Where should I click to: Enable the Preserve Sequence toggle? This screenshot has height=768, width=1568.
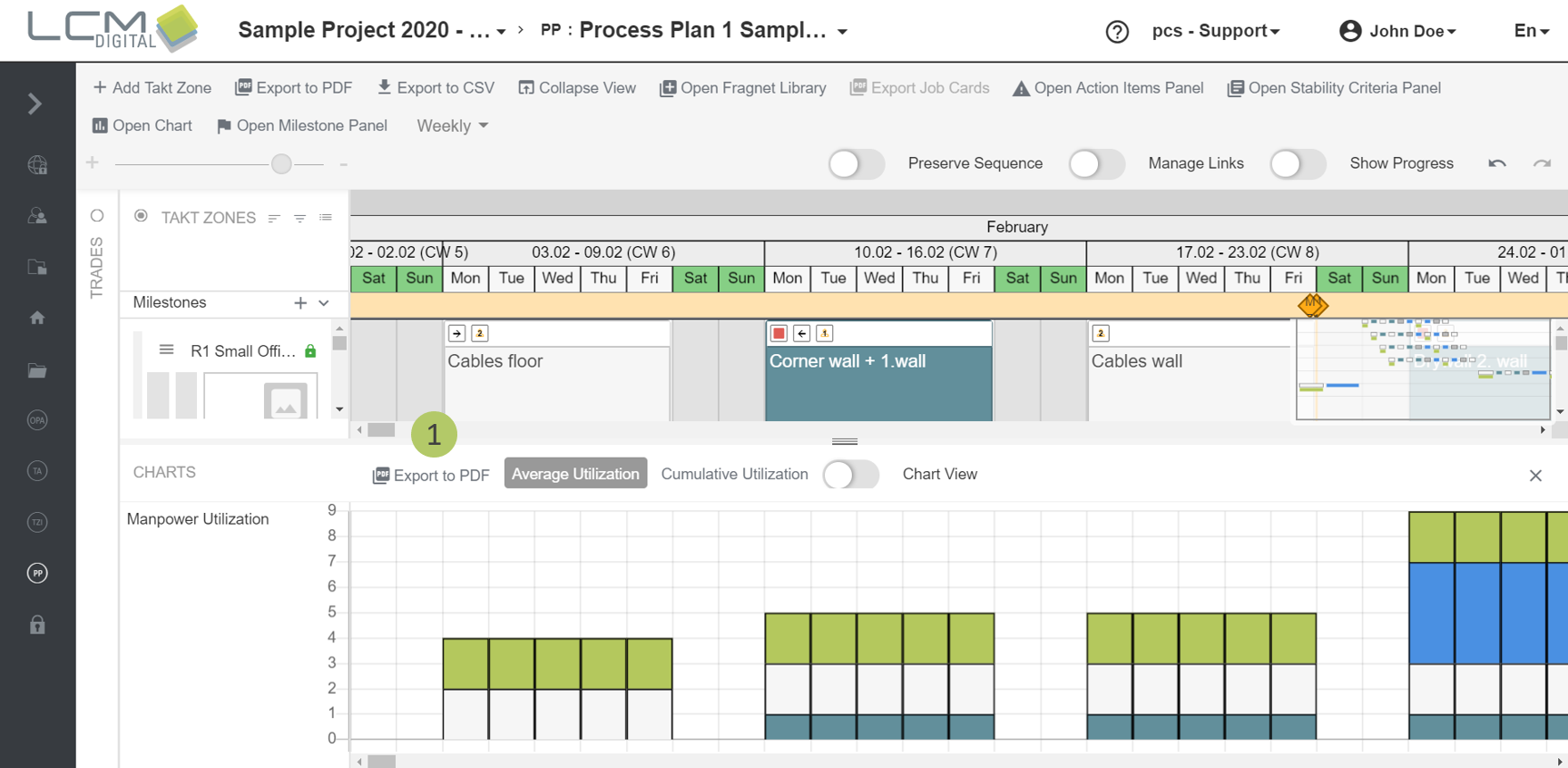coord(856,164)
